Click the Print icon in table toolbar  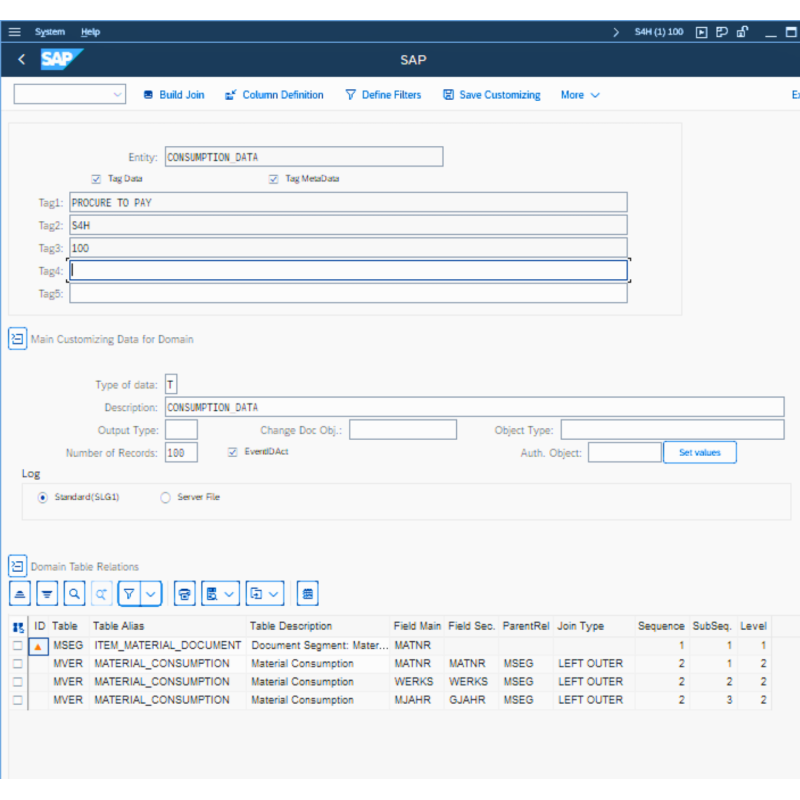184,593
